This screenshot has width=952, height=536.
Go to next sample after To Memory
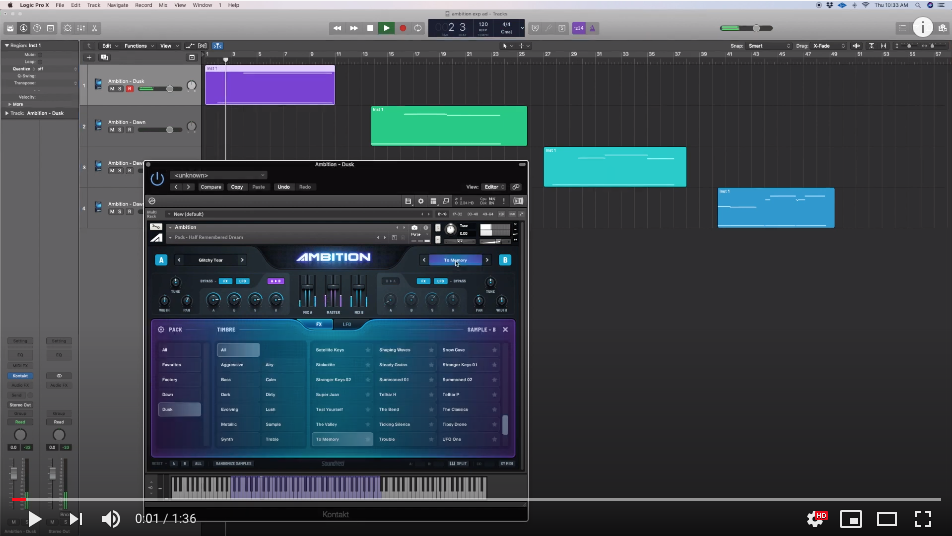click(x=487, y=260)
